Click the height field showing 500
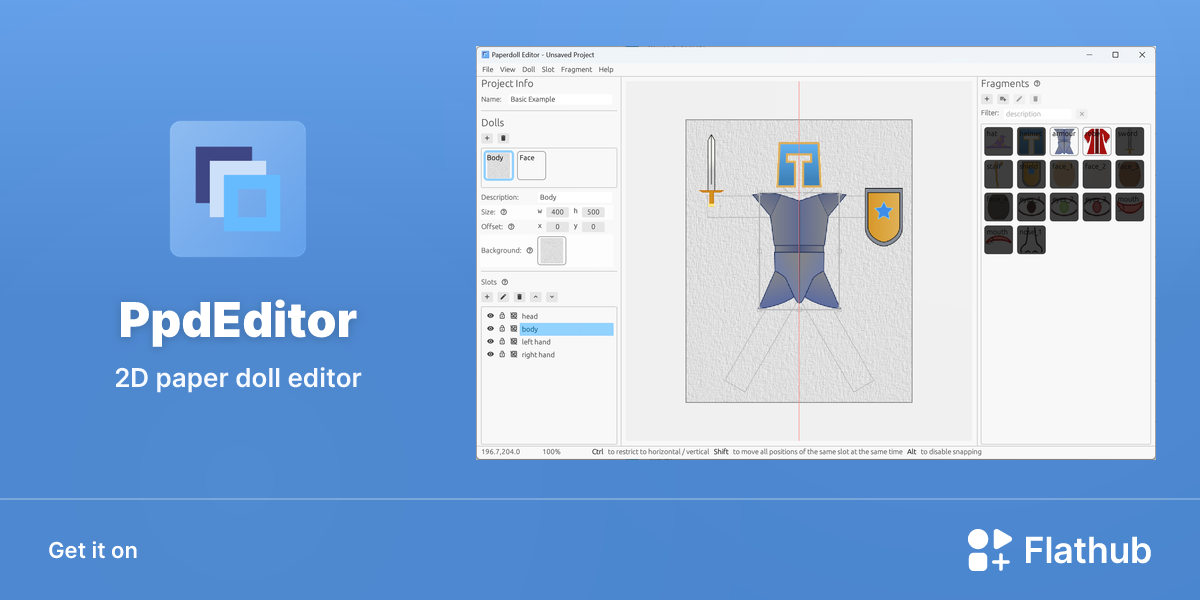The width and height of the screenshot is (1200, 600). click(593, 212)
